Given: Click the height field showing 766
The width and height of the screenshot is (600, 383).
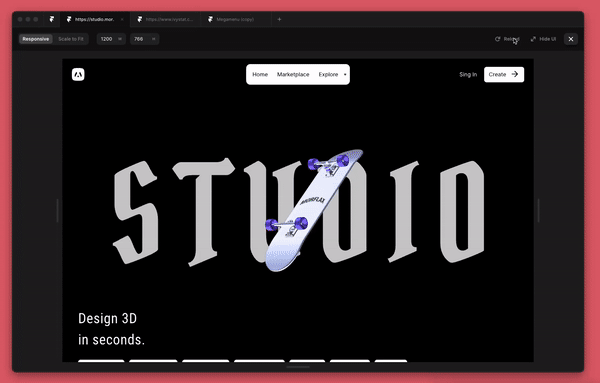Looking at the screenshot, I should [x=144, y=39].
